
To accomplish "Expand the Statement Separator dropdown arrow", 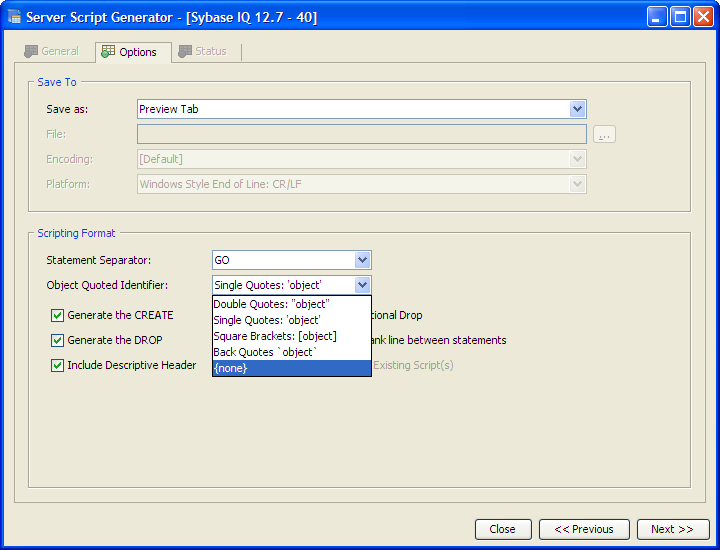I will pos(362,260).
